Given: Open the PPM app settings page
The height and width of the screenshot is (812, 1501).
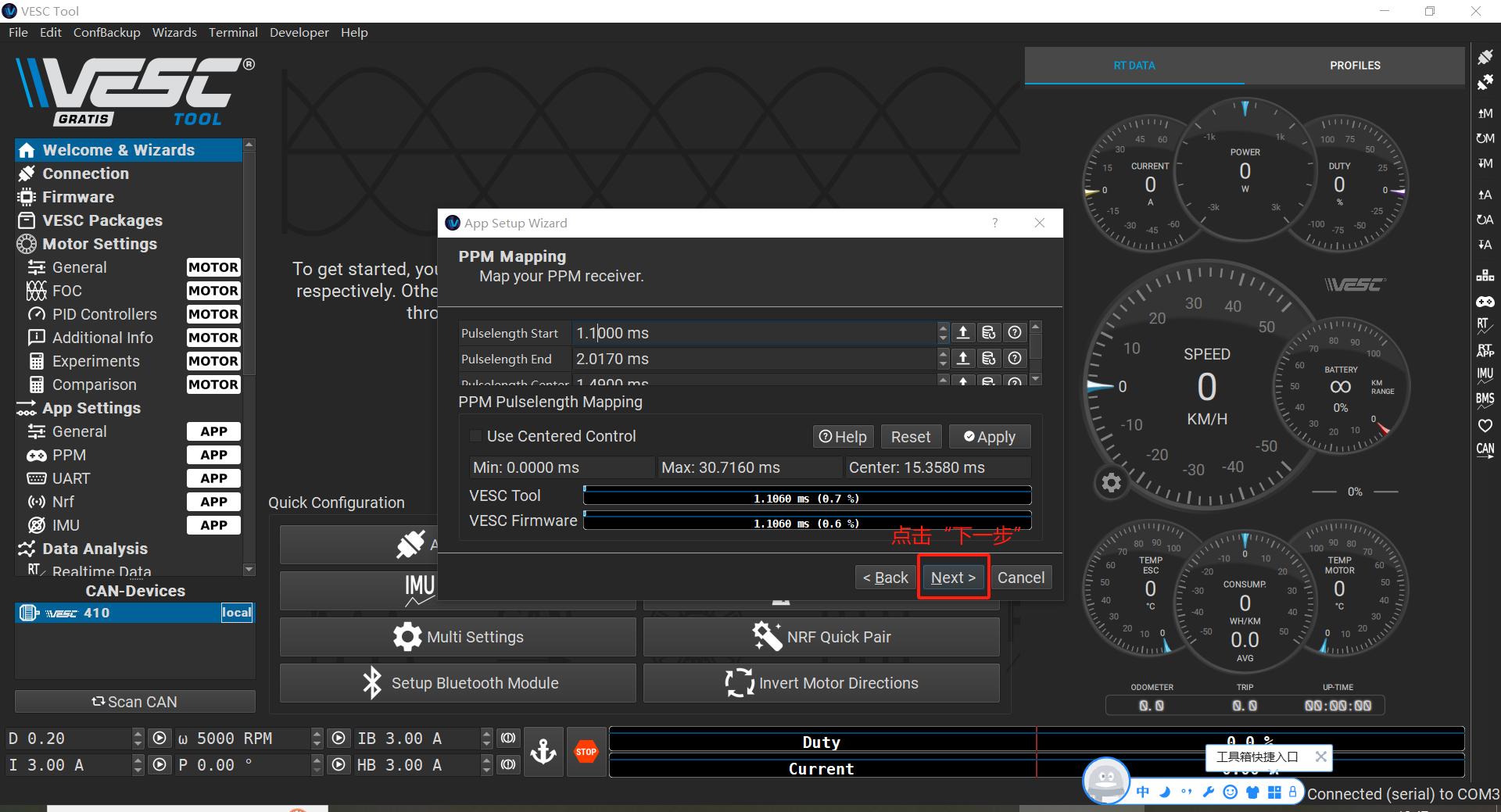Looking at the screenshot, I should point(69,455).
